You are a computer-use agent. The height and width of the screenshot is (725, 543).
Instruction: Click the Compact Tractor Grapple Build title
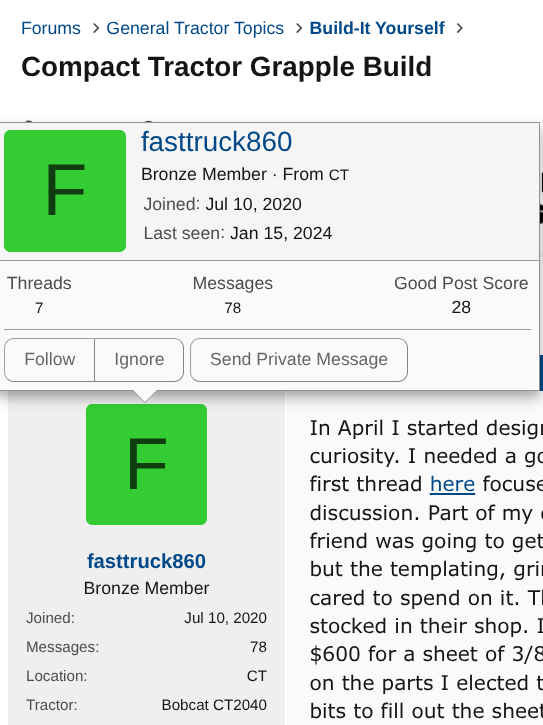(226, 67)
